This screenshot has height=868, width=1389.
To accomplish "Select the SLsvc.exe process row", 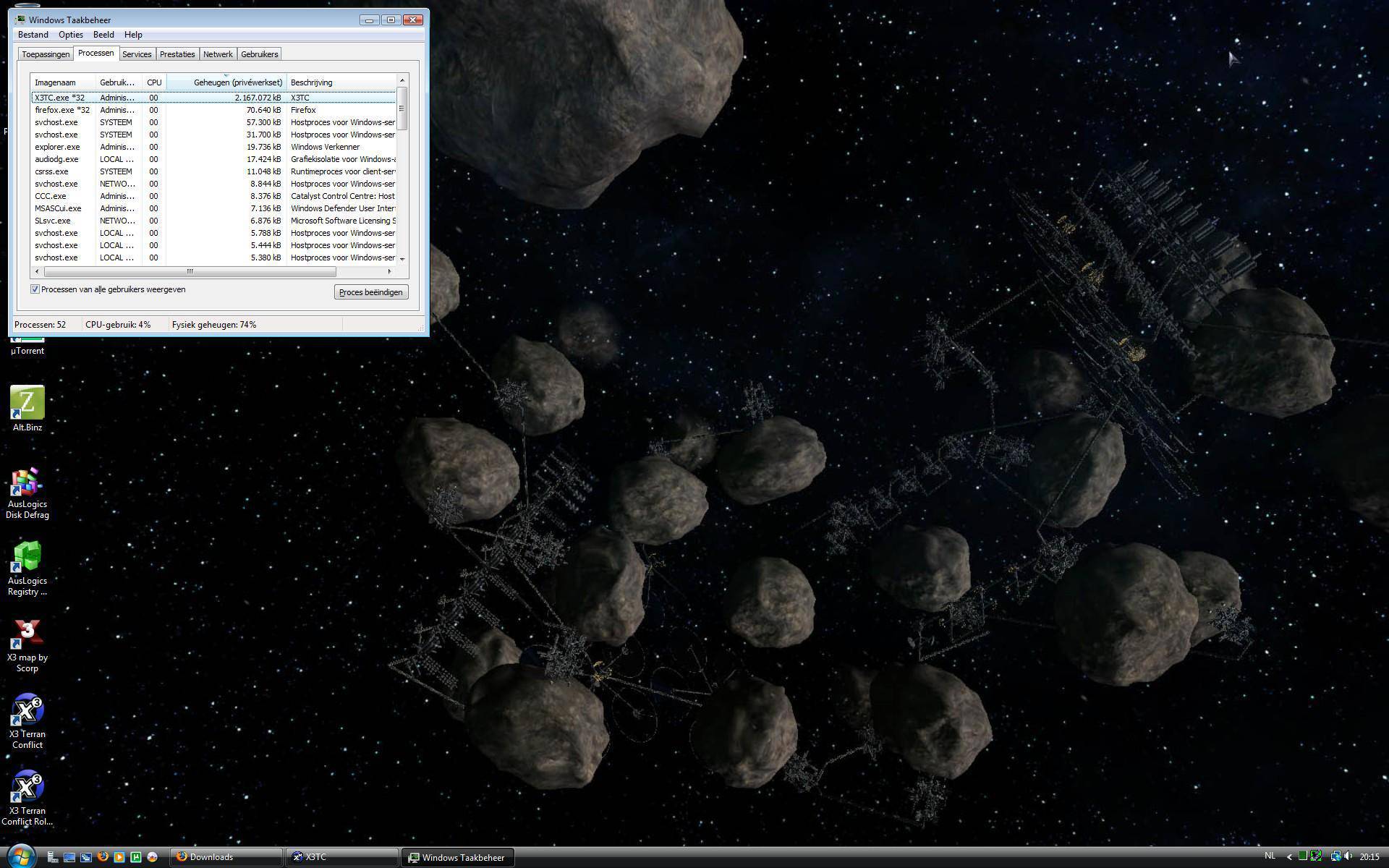I will 213,221.
